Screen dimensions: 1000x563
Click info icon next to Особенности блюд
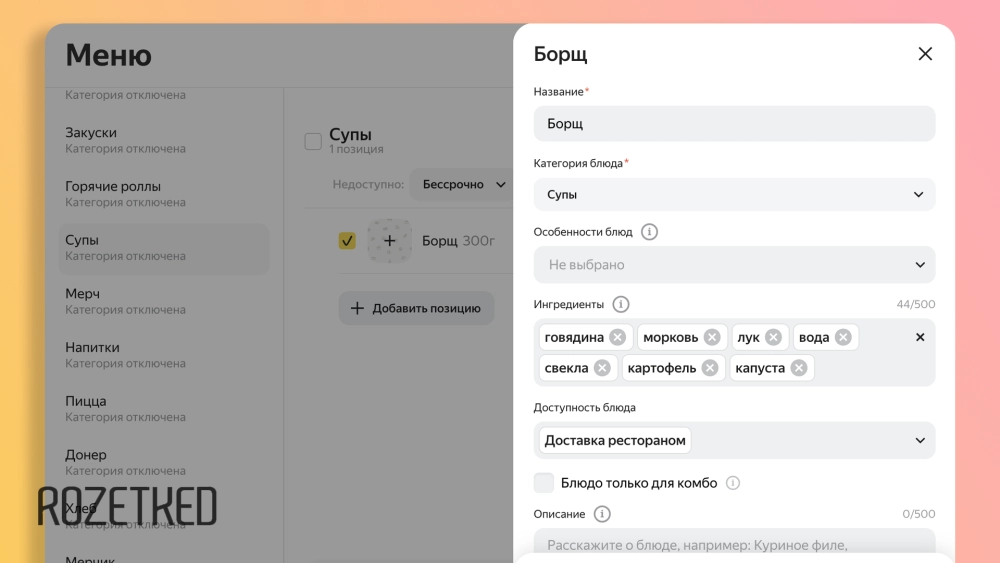[649, 232]
